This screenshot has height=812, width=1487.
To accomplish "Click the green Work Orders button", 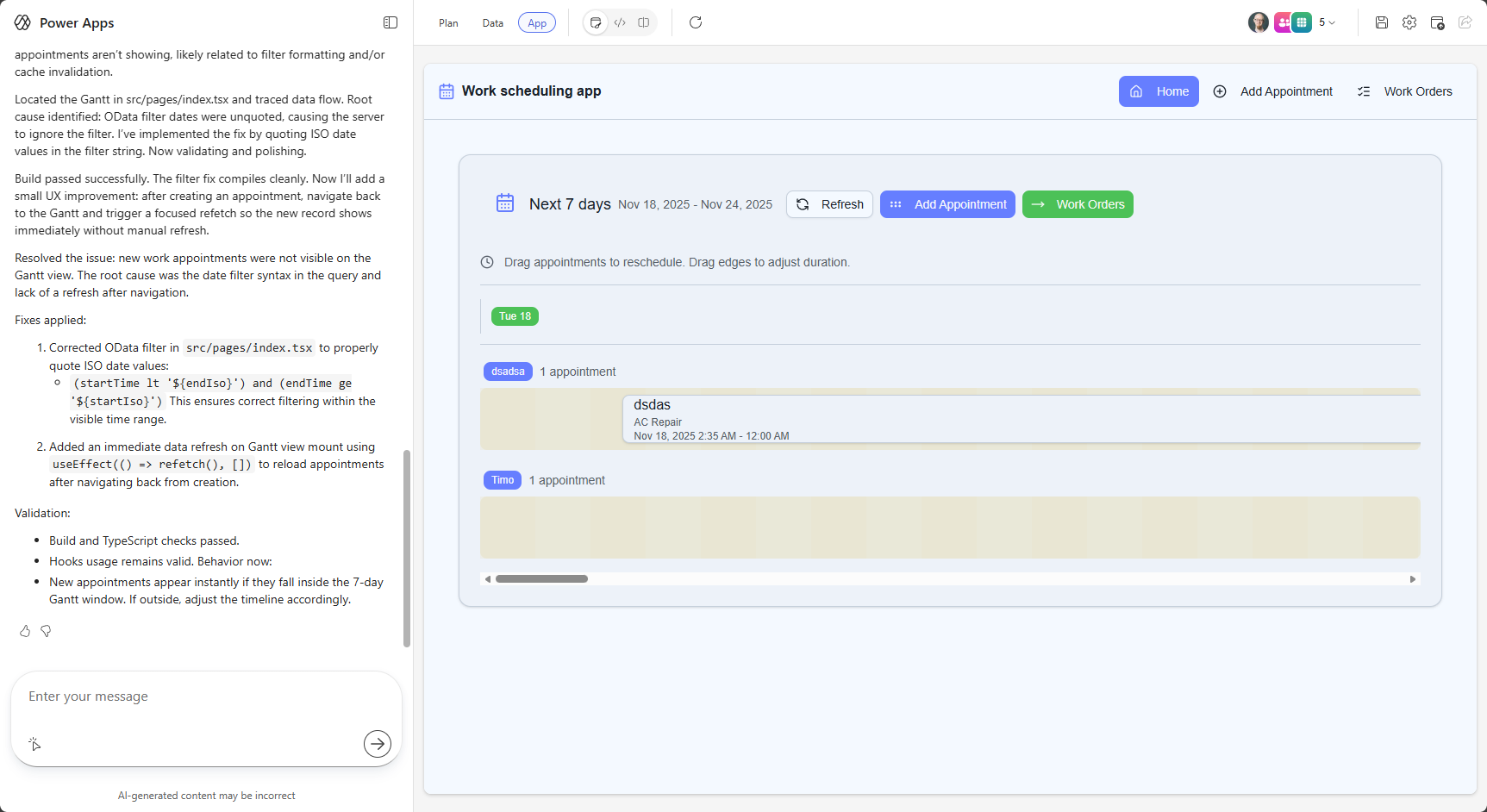I will [1078, 204].
